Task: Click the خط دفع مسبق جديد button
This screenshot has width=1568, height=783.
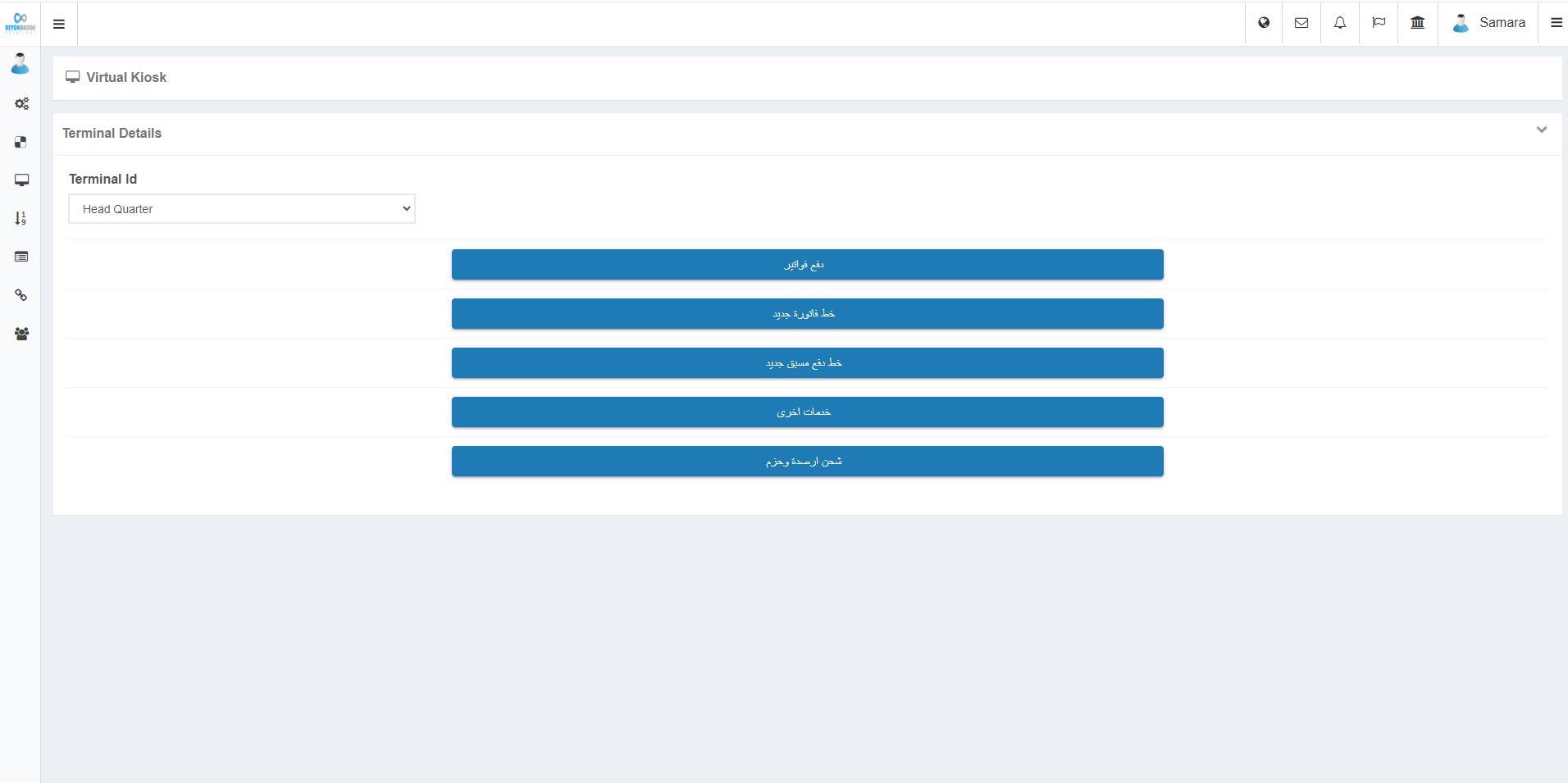Action: [808, 363]
